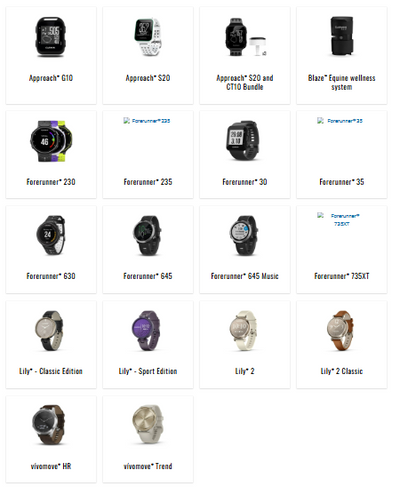Choose the Forerunner 230 multi-color watch image

51,141
